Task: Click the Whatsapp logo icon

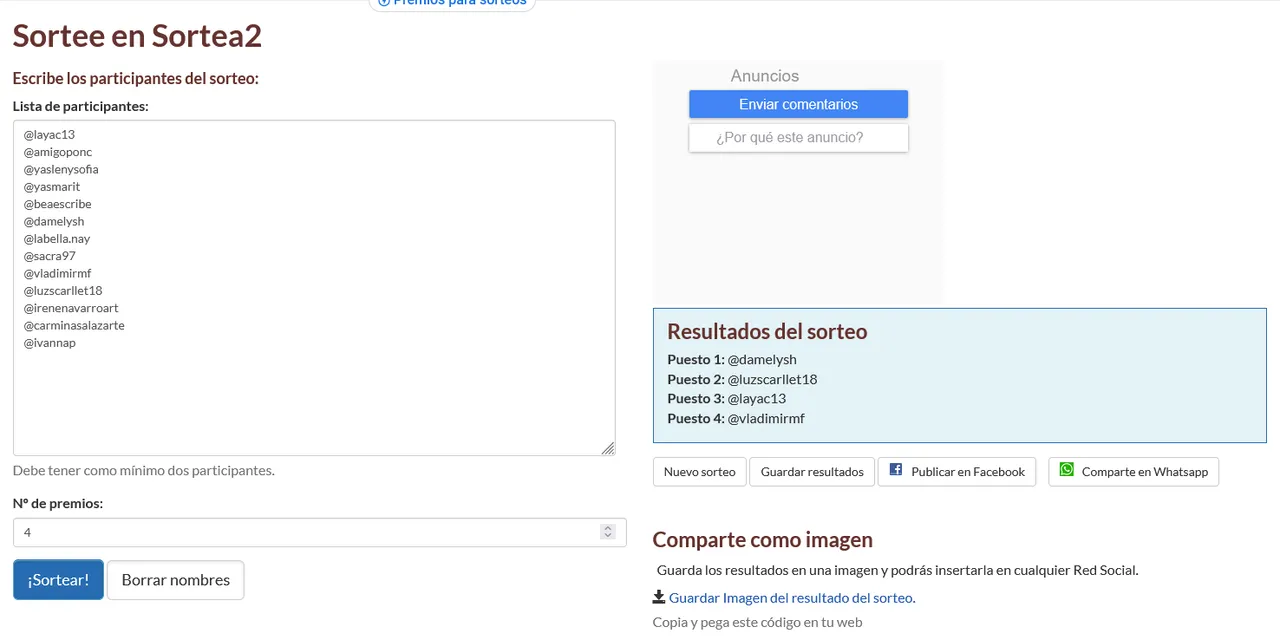Action: (1067, 470)
